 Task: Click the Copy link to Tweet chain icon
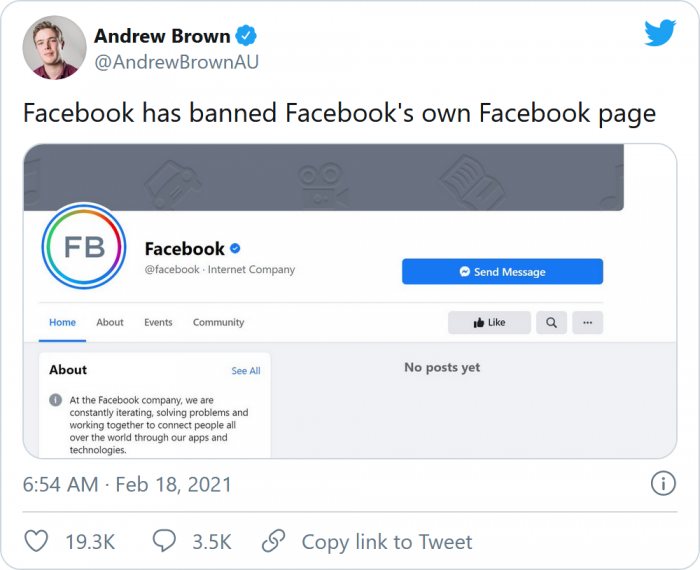(x=273, y=542)
